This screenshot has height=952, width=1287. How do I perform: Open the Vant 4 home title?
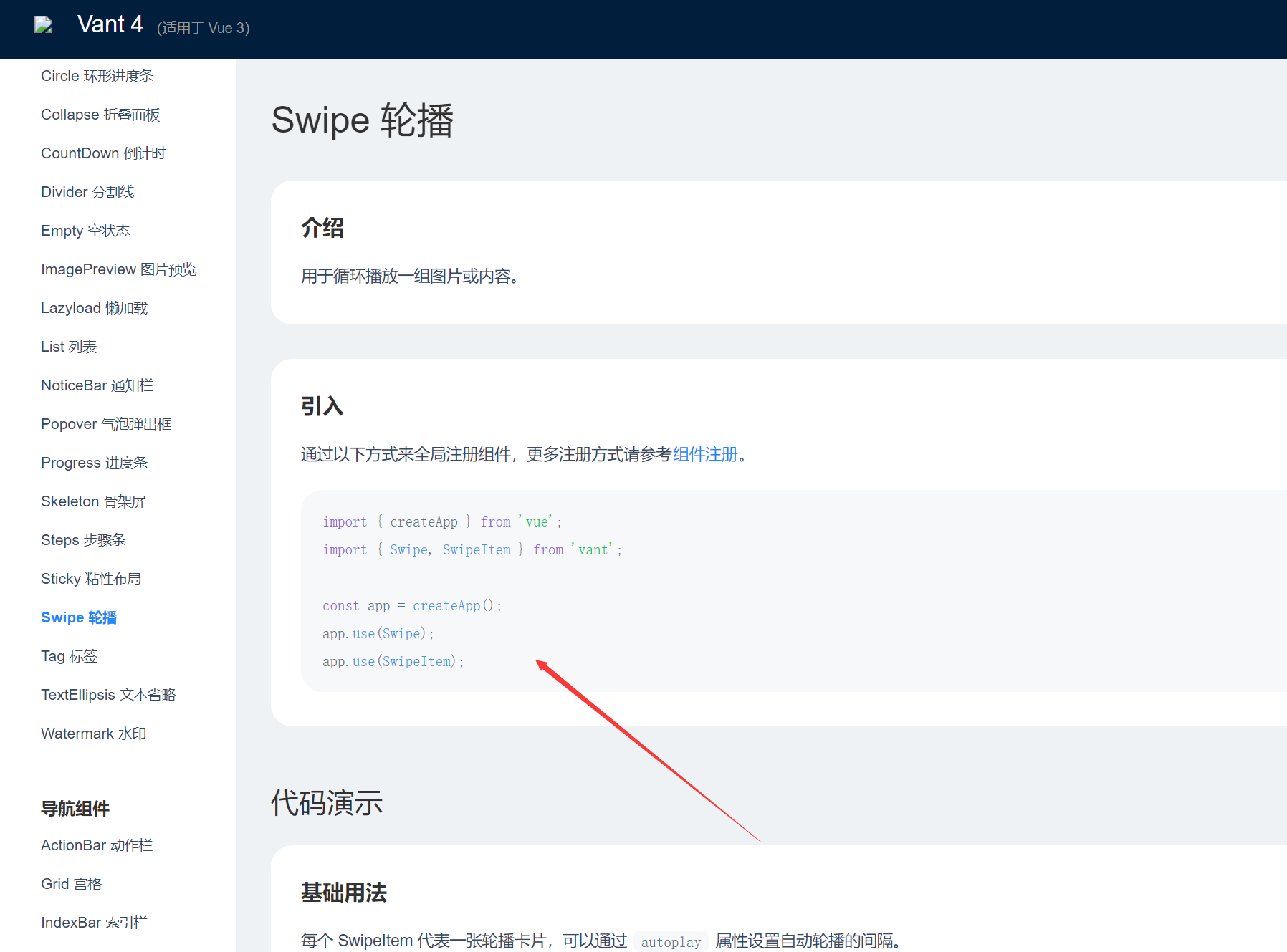(x=110, y=24)
